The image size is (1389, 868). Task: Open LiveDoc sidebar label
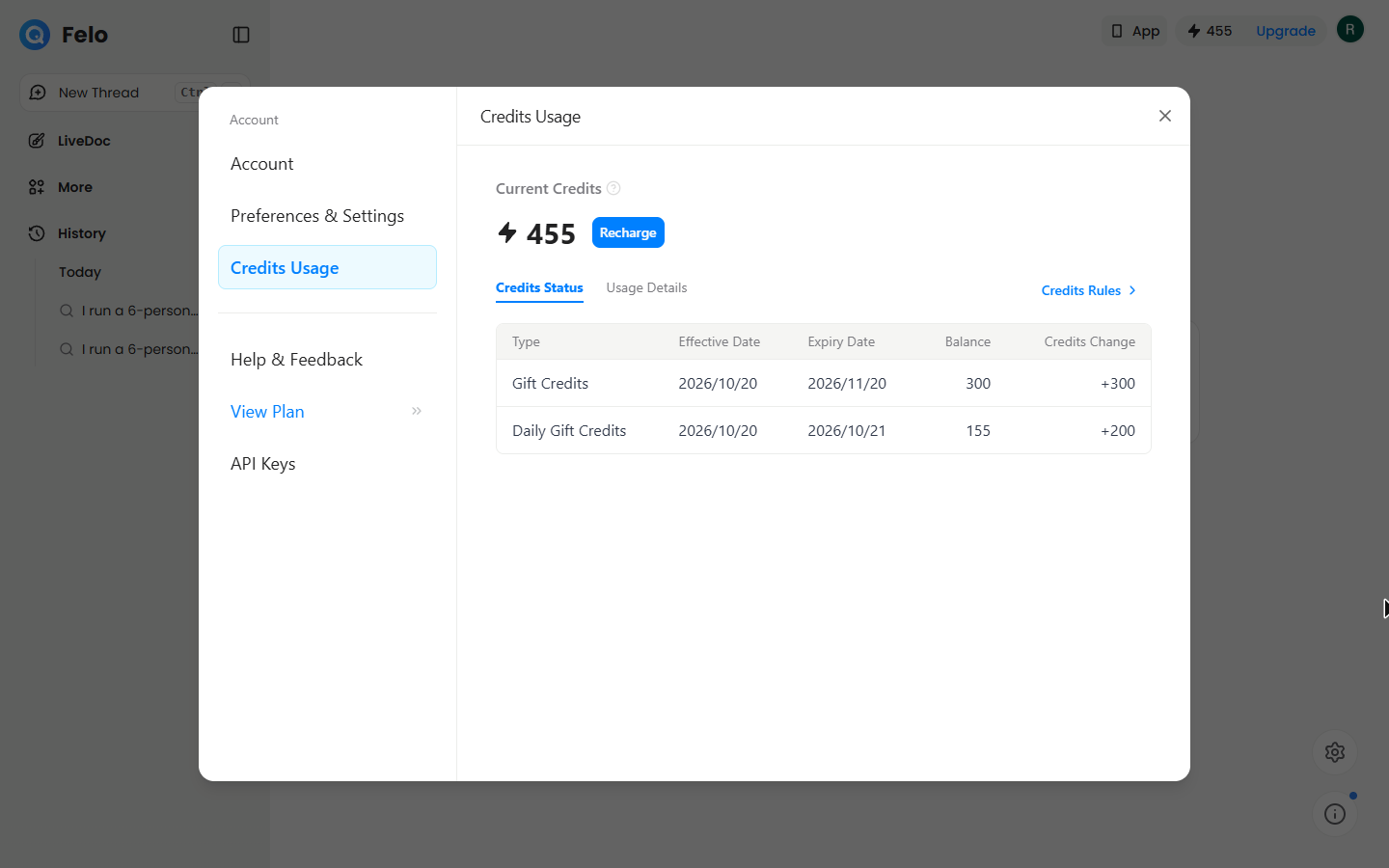[x=84, y=141]
